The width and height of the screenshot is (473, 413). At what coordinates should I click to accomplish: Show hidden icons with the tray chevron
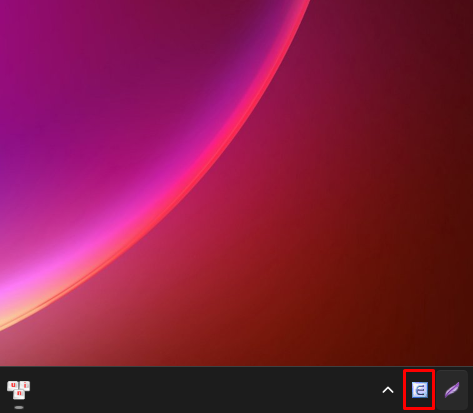point(388,390)
